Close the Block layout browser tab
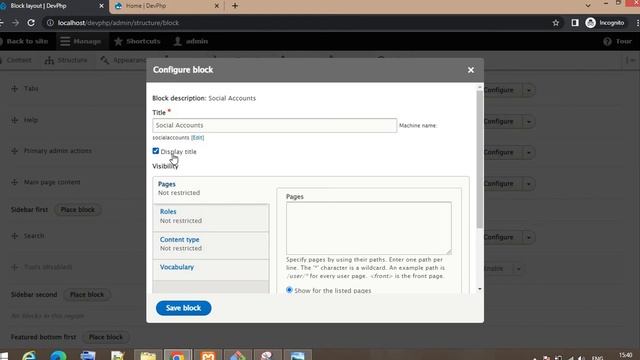Image resolution: width=640 pixels, height=360 pixels. pos(102,6)
